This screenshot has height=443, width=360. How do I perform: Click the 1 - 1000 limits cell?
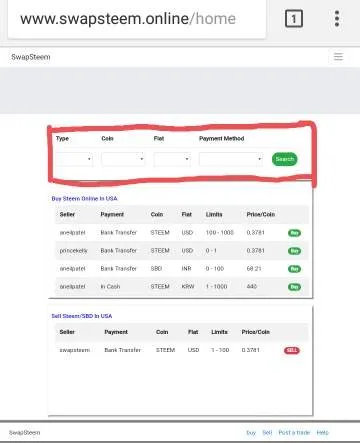click(x=216, y=287)
